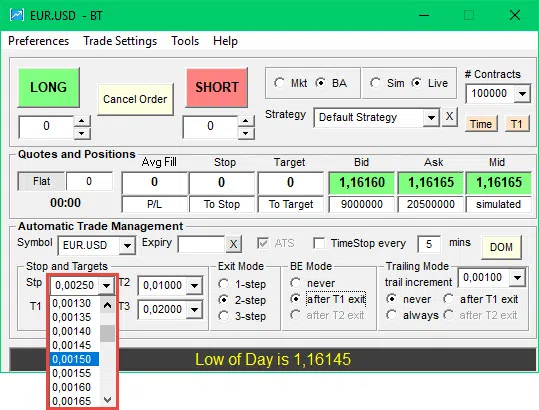Select 0,00135 in the Stp list
This screenshot has height=410, width=539.
(75, 317)
